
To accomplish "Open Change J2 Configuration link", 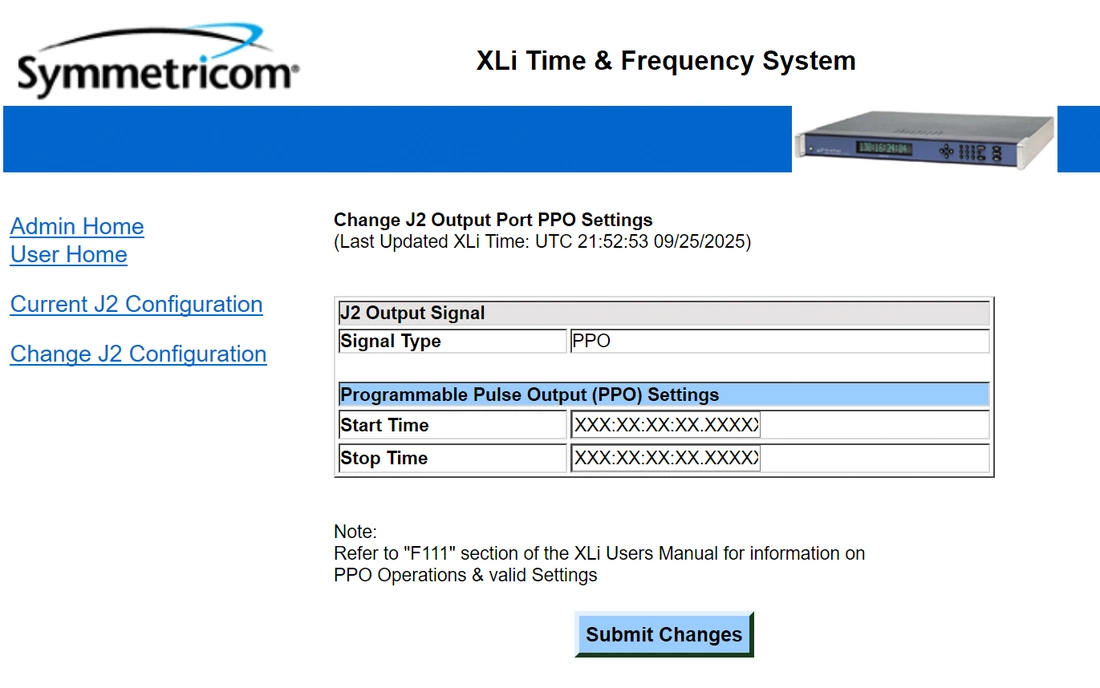I will point(138,354).
